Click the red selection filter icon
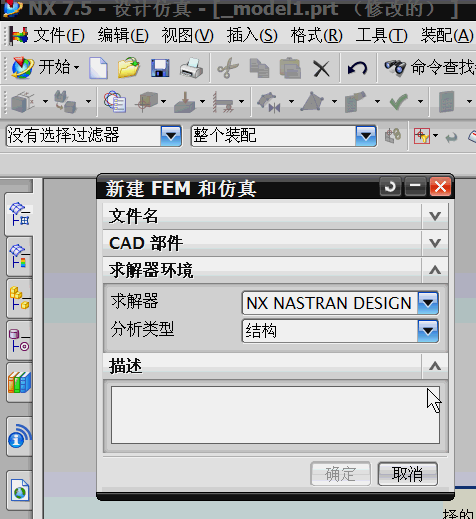Screen dimensions: 476x519 (x=422, y=136)
